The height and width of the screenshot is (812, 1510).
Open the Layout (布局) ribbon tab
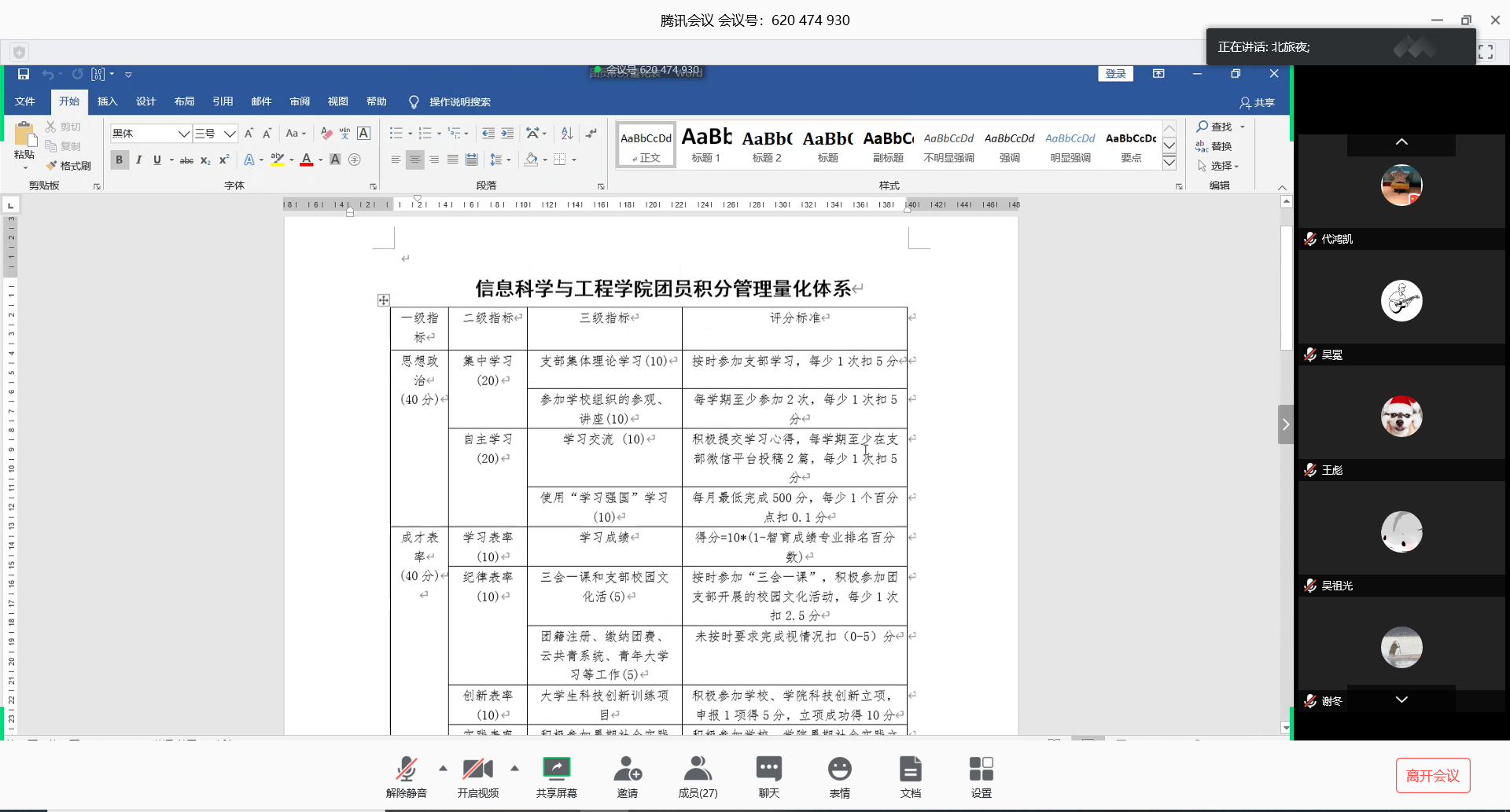[184, 101]
